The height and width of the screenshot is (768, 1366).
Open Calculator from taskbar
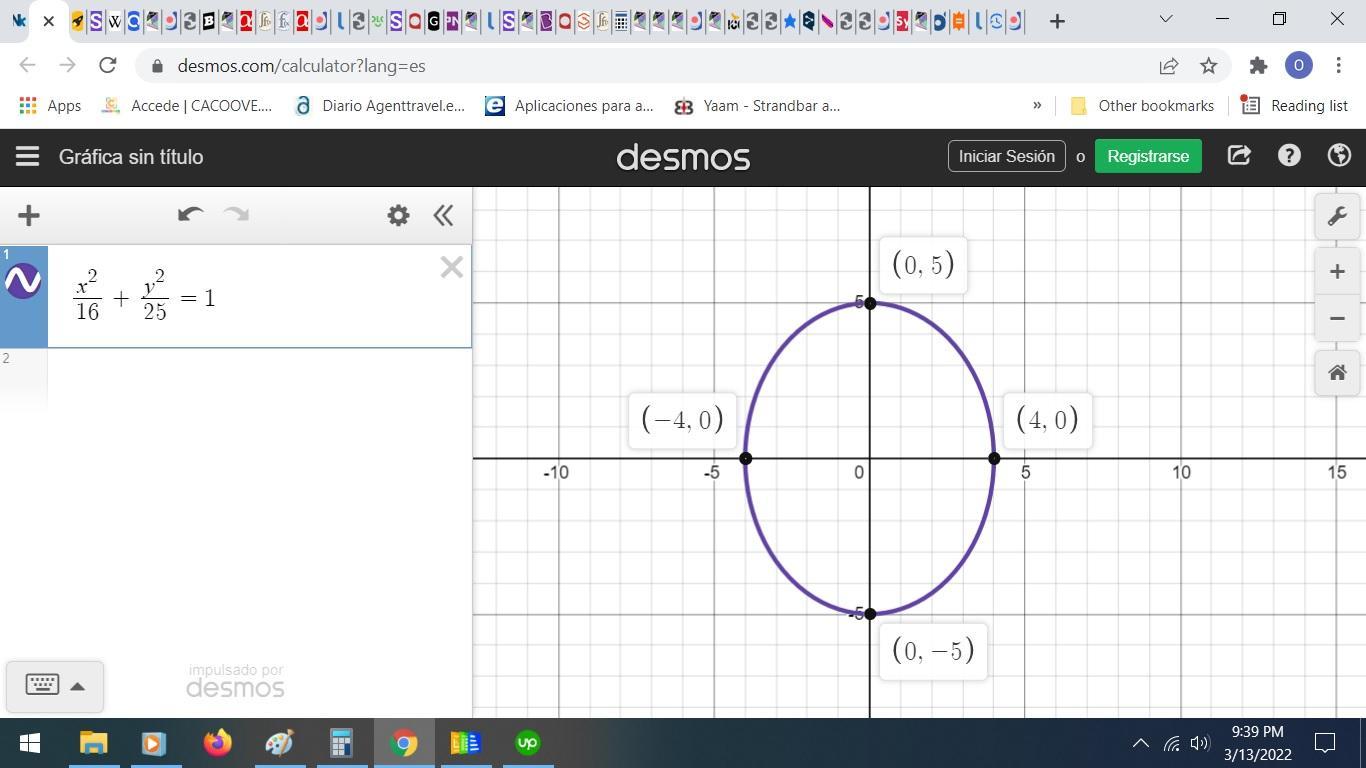341,743
